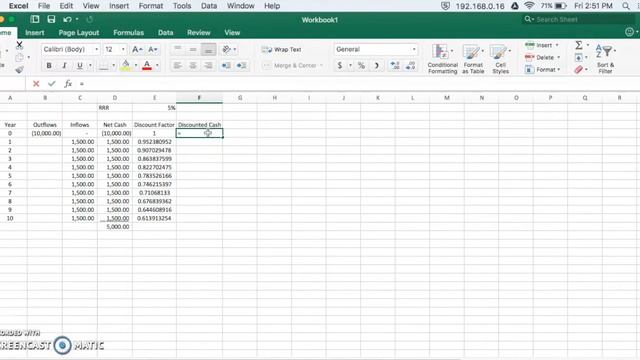Open the borders dropdown
The image size is (640, 360).
(113, 65)
